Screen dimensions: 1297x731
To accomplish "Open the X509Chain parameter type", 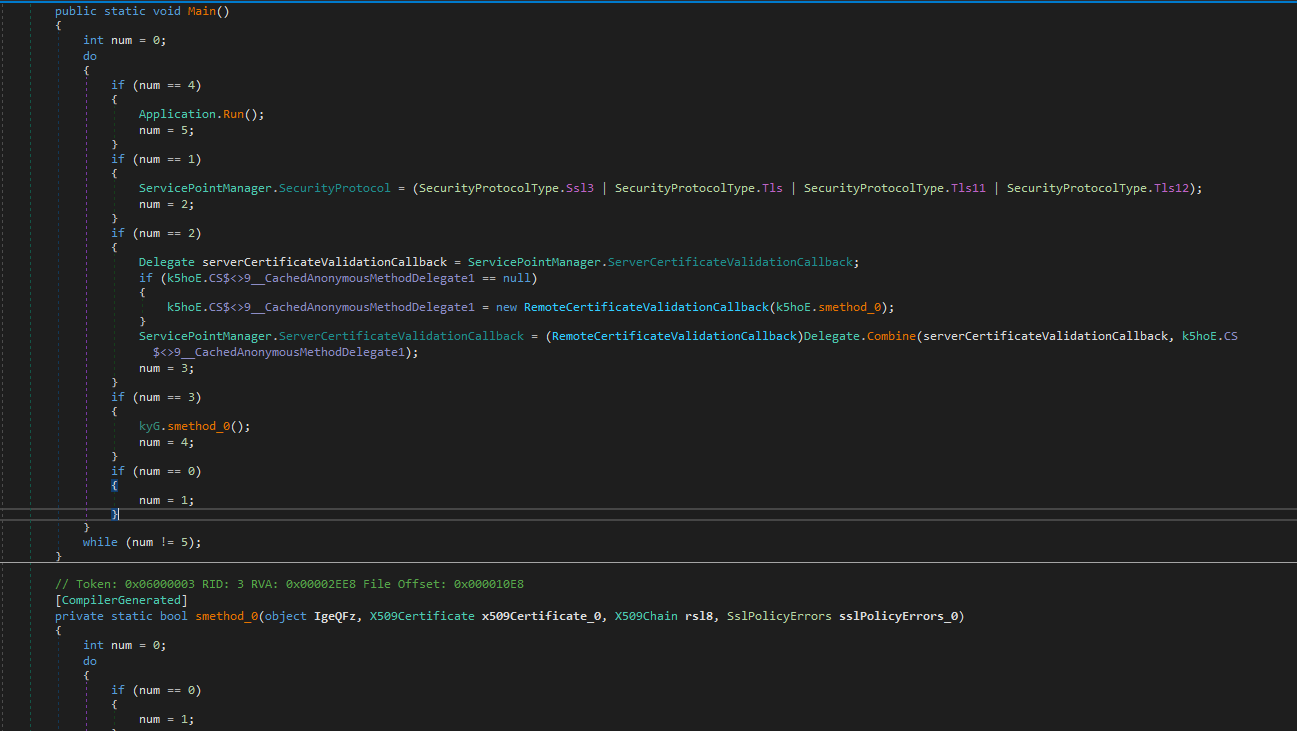I will tap(645, 616).
